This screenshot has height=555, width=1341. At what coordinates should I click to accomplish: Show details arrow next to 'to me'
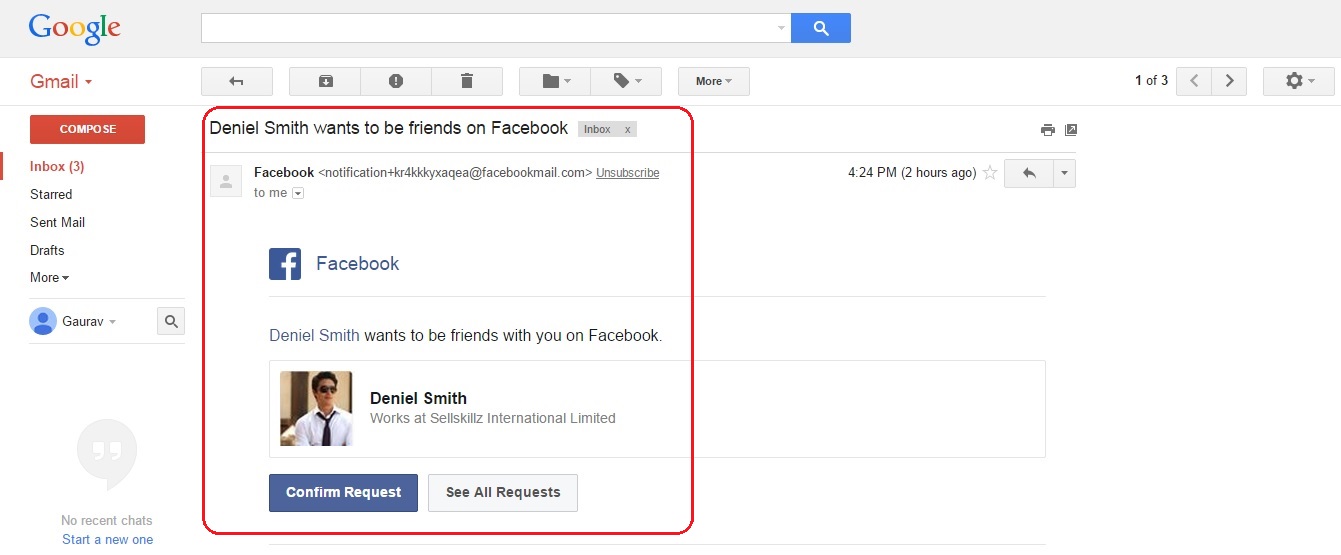[x=297, y=193]
